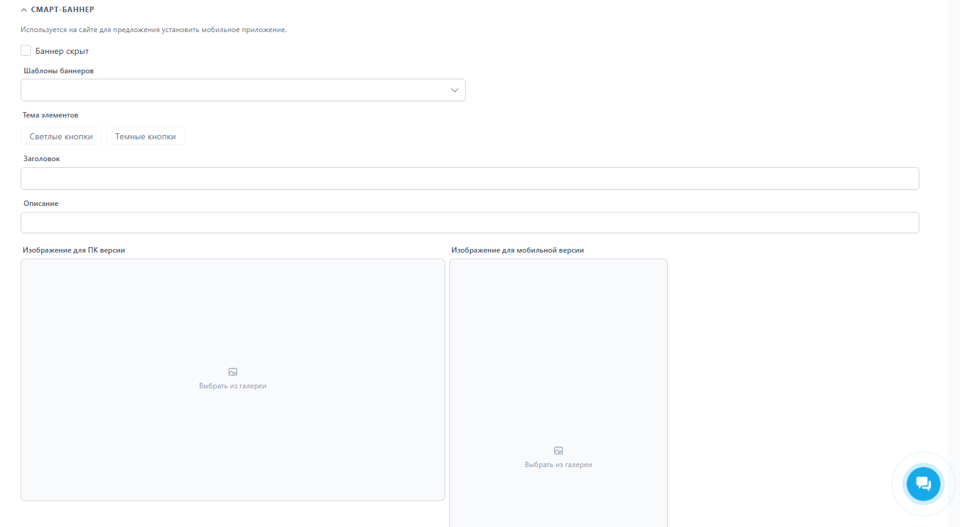Click Выбрать из галереи for мобильной версии

point(558,465)
